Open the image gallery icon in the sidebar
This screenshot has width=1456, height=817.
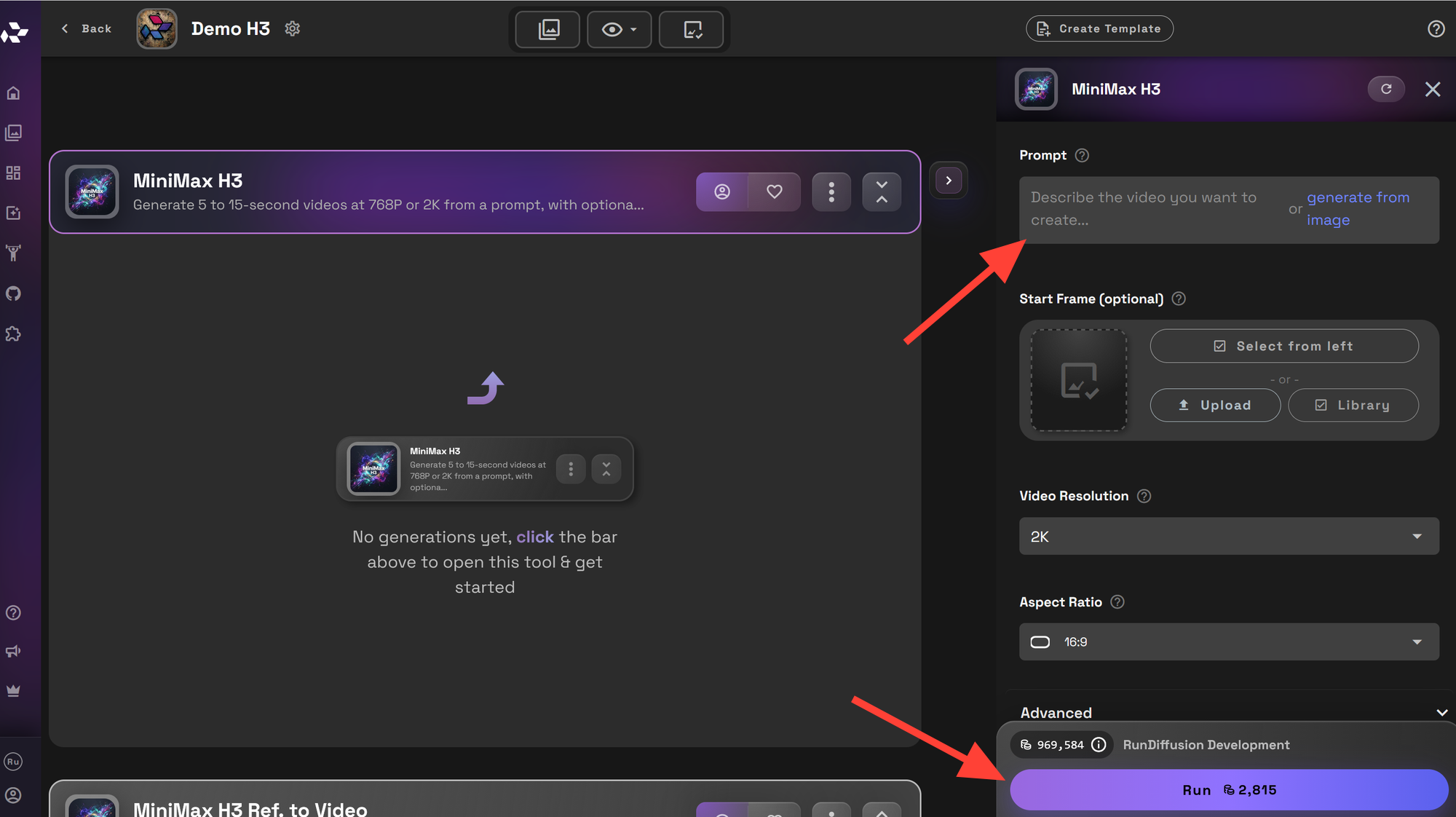(x=13, y=133)
